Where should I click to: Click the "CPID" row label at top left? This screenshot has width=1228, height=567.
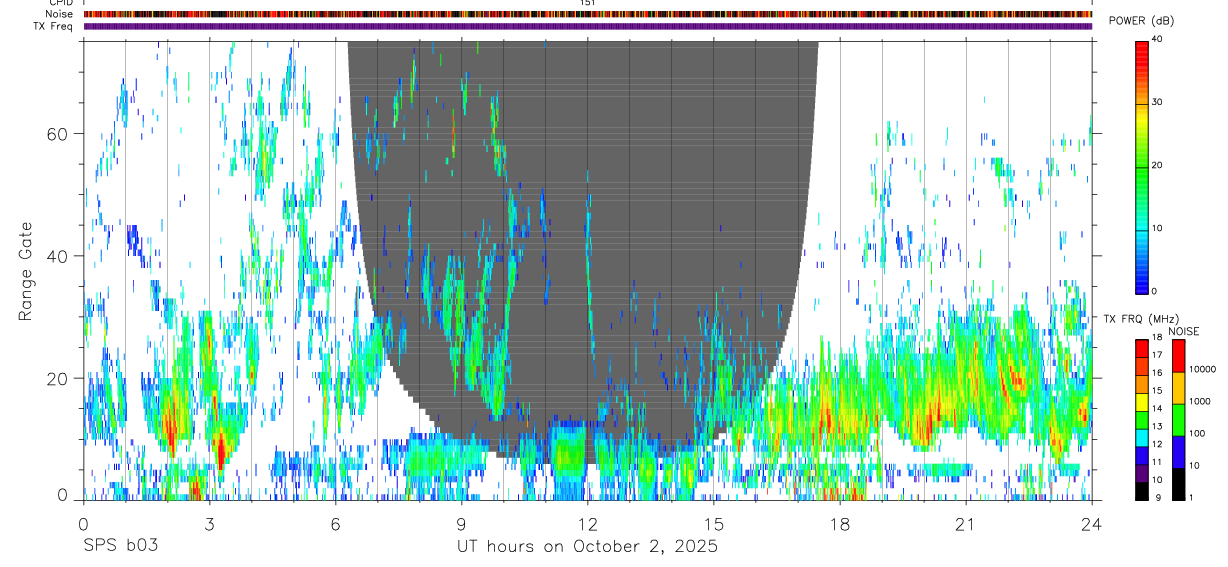(60, 3)
